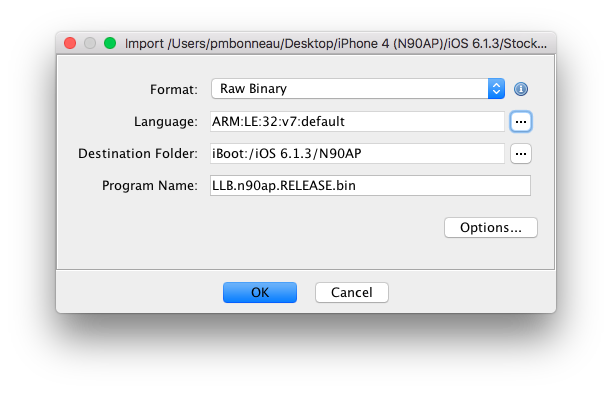Image resolution: width=612 pixels, height=393 pixels.
Task: Click the green zoom window button
Action: (110, 43)
